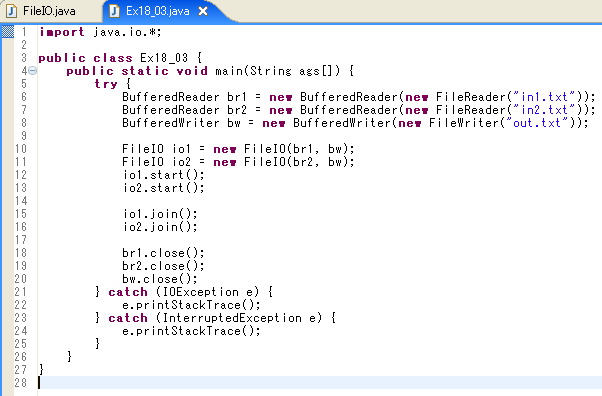
Task: Click the Java file icon on FileIO.java tab
Action: pyautogui.click(x=12, y=11)
